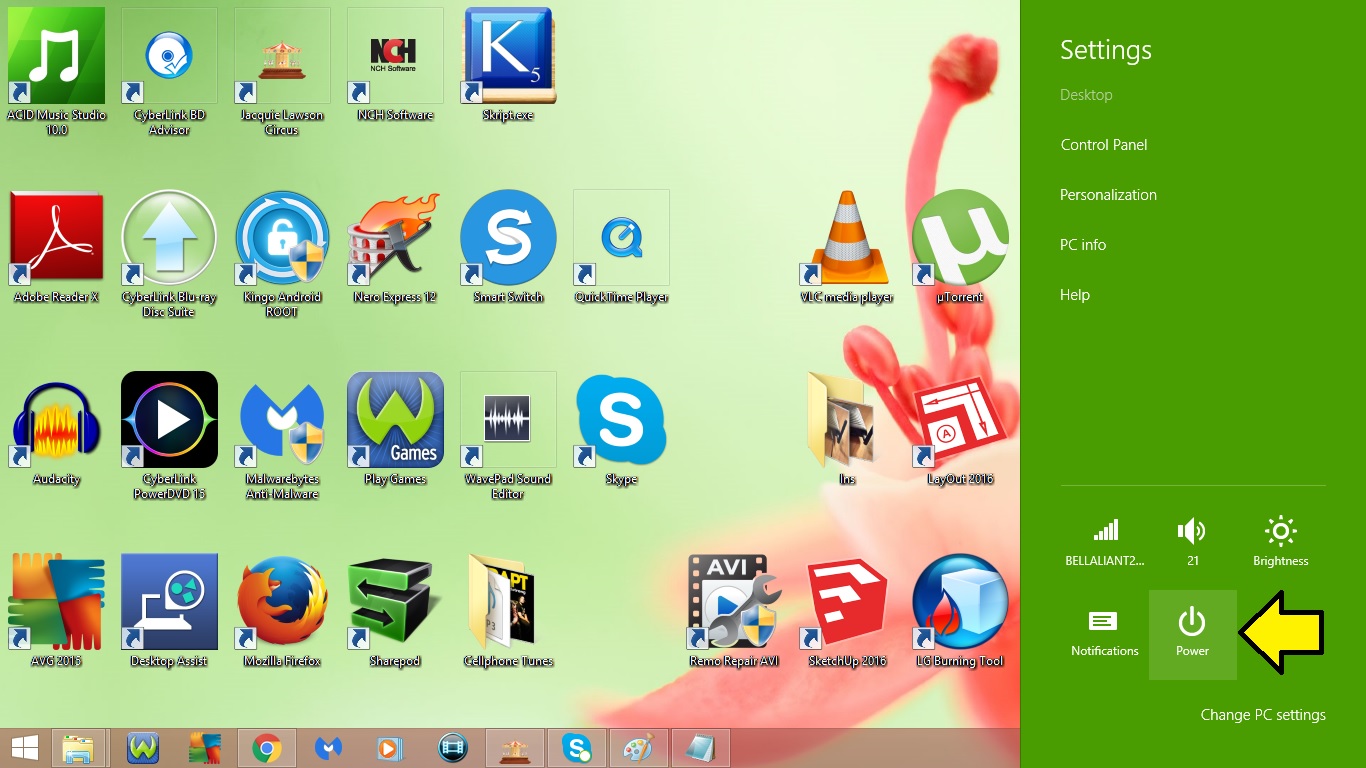The image size is (1366, 768).
Task: Open Control Panel from Settings charm
Action: [x=1104, y=145]
